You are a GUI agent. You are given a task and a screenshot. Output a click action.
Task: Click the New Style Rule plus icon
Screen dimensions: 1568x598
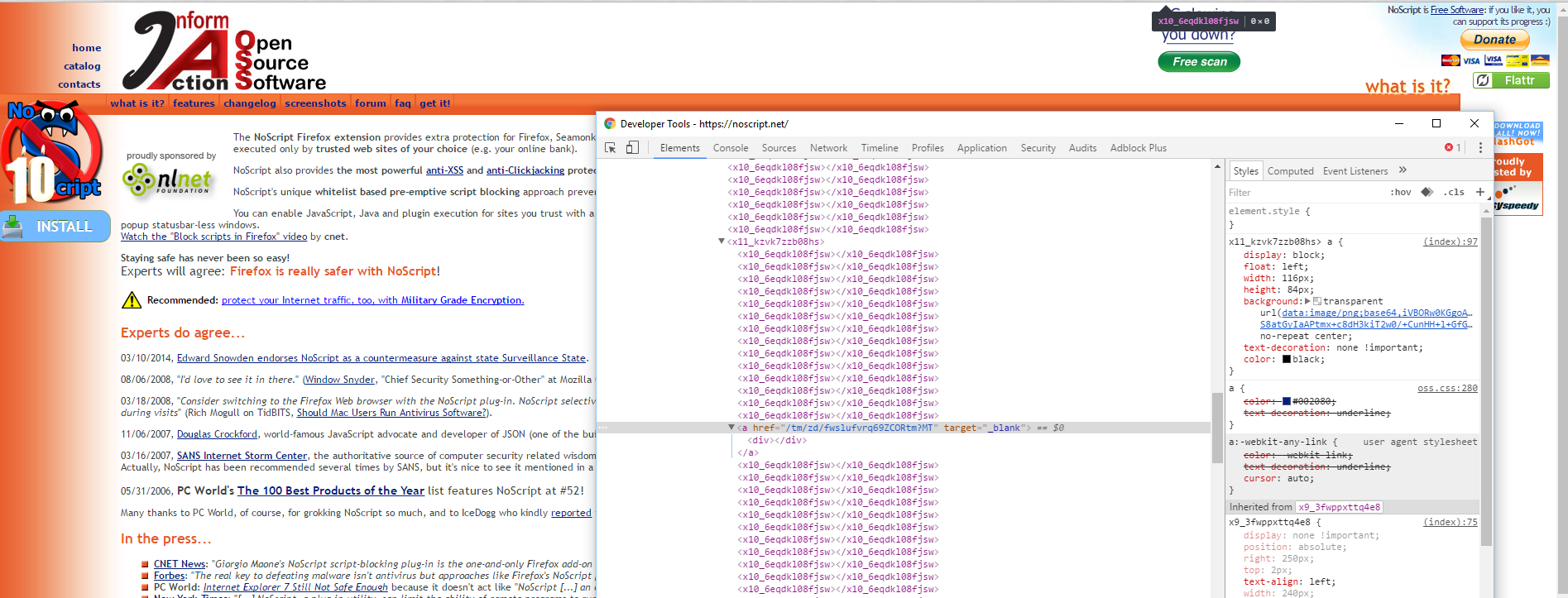coord(1480,192)
